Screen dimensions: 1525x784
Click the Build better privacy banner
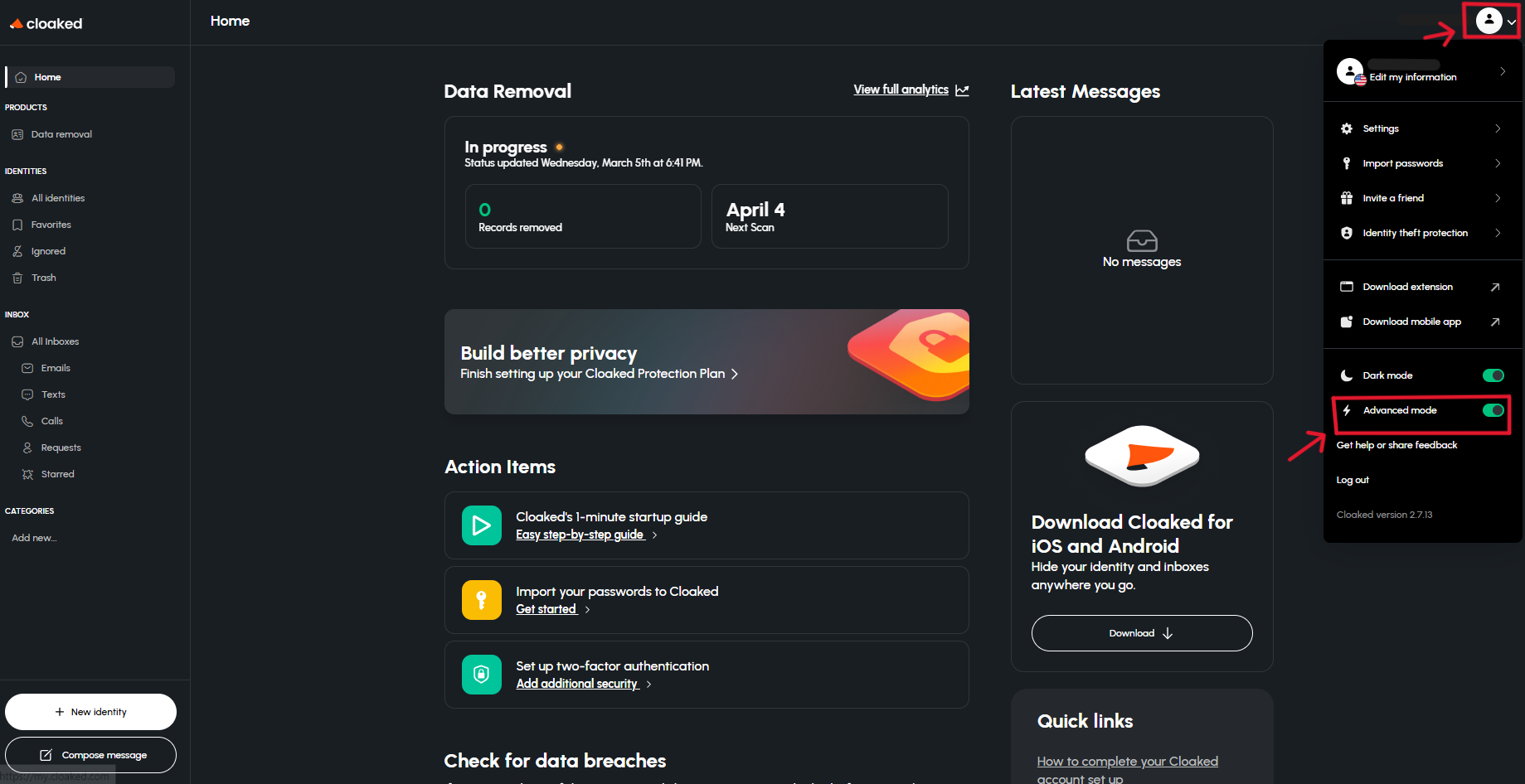coord(707,361)
